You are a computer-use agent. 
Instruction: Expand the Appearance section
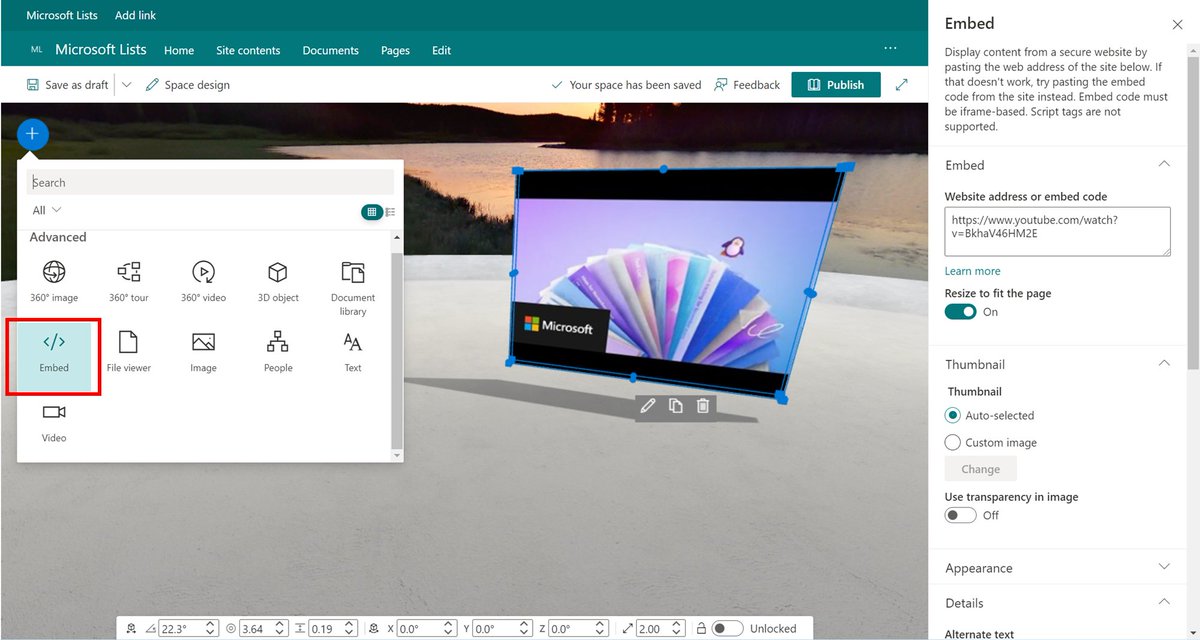(x=1163, y=567)
